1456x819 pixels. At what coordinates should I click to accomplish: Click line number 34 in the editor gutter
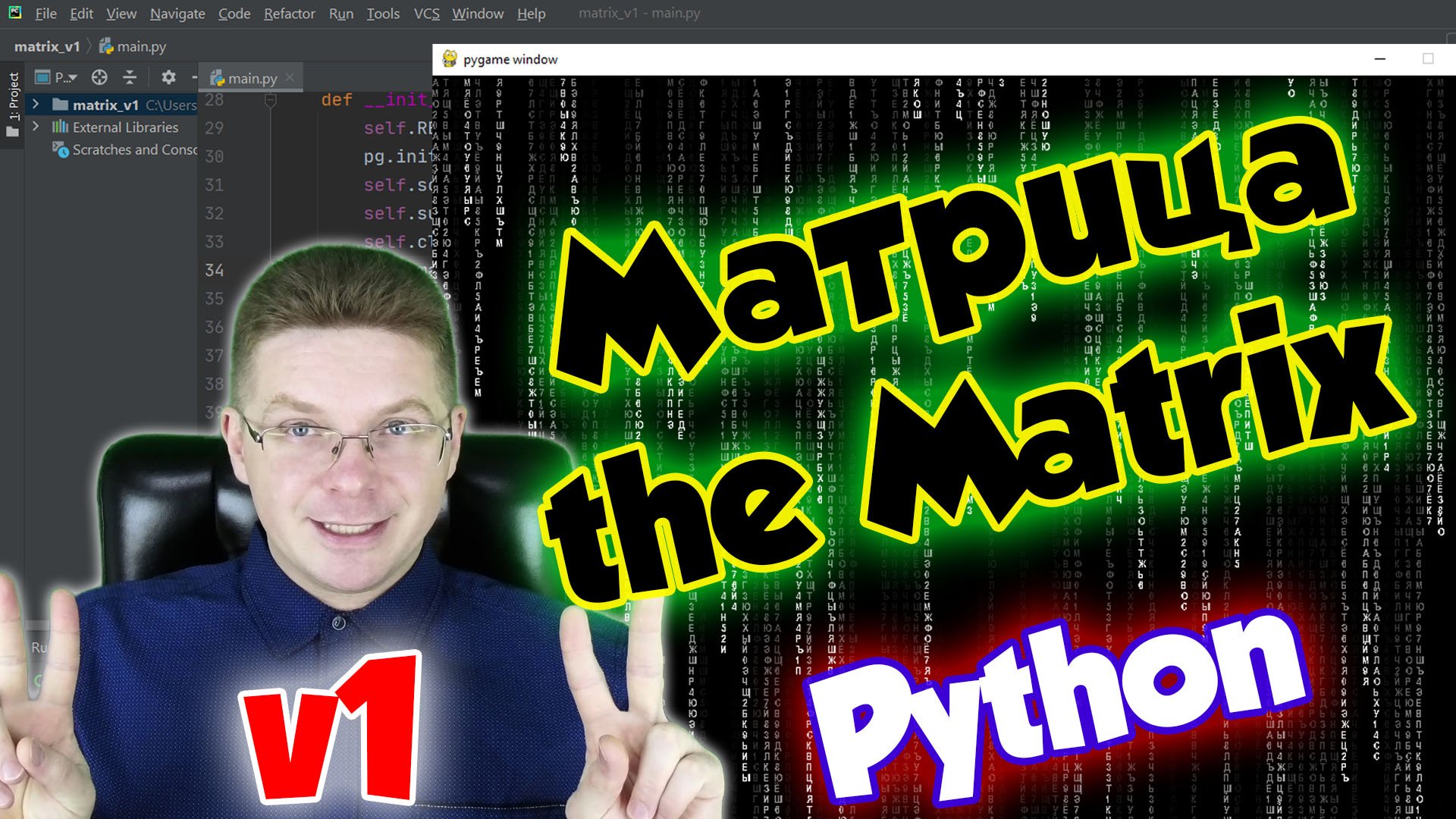pos(215,270)
